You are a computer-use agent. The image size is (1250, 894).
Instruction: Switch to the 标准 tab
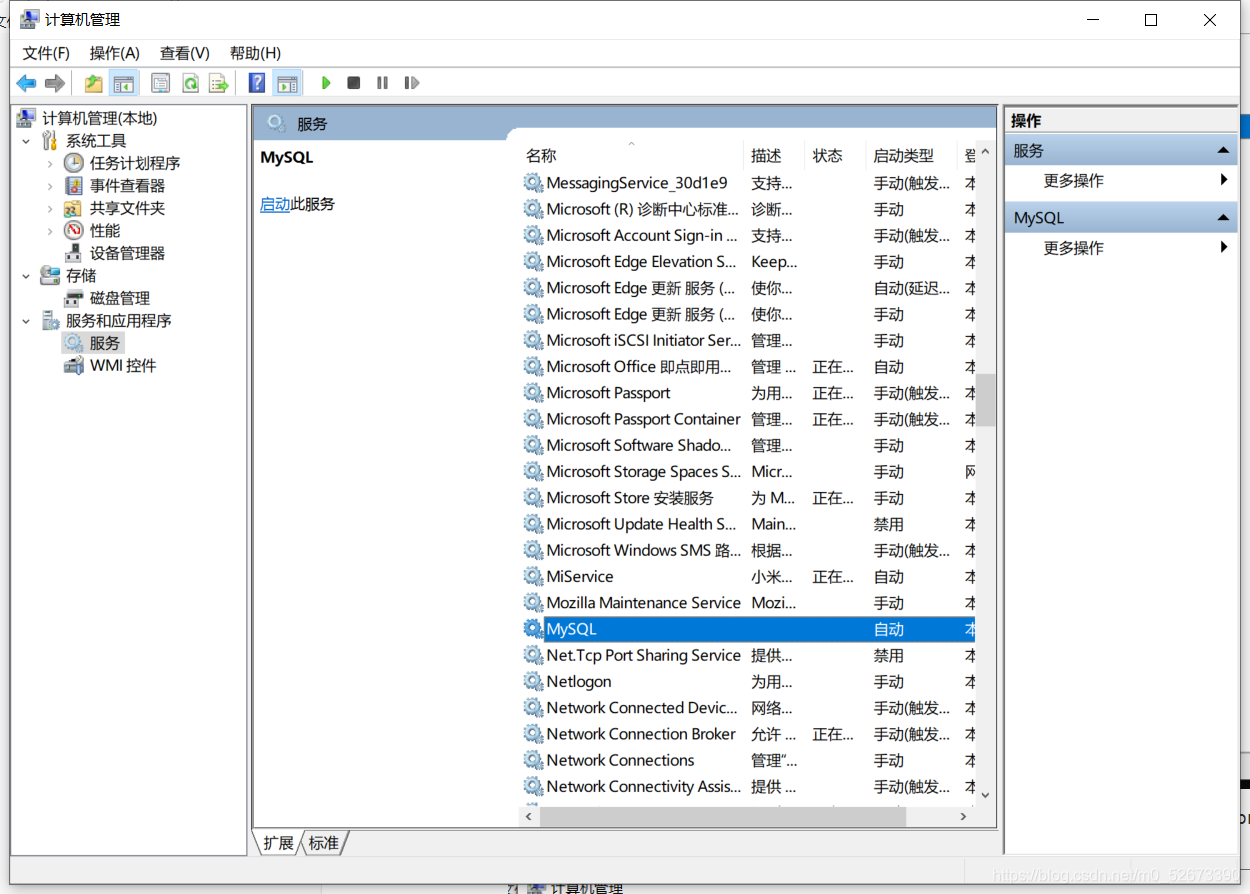(x=323, y=843)
